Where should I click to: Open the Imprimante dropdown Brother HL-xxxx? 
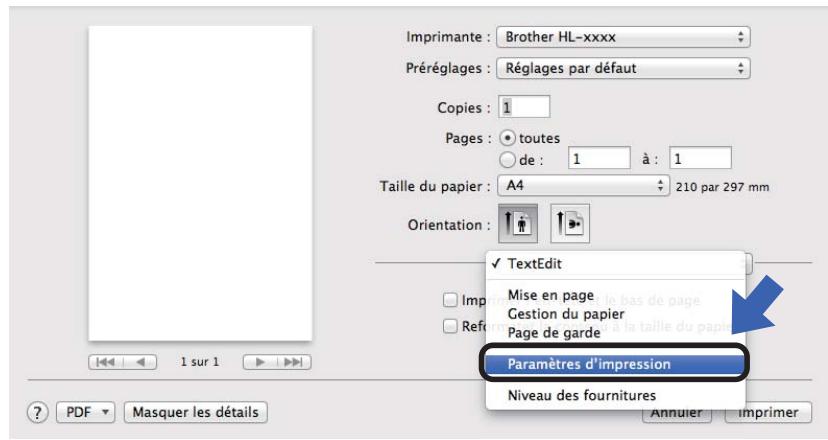coord(623,37)
